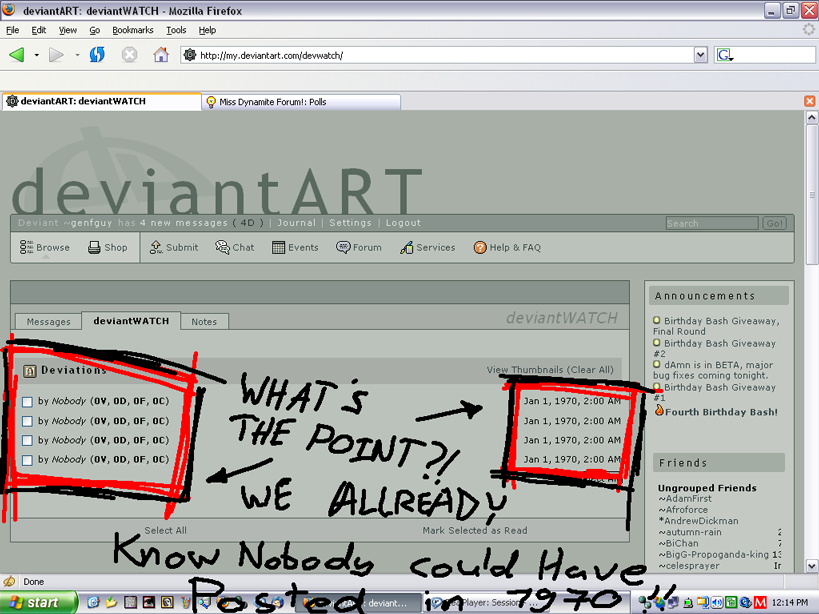819x614 pixels.
Task: Check the fourth 'by Nobody' deviation checkbox
Action: point(27,459)
